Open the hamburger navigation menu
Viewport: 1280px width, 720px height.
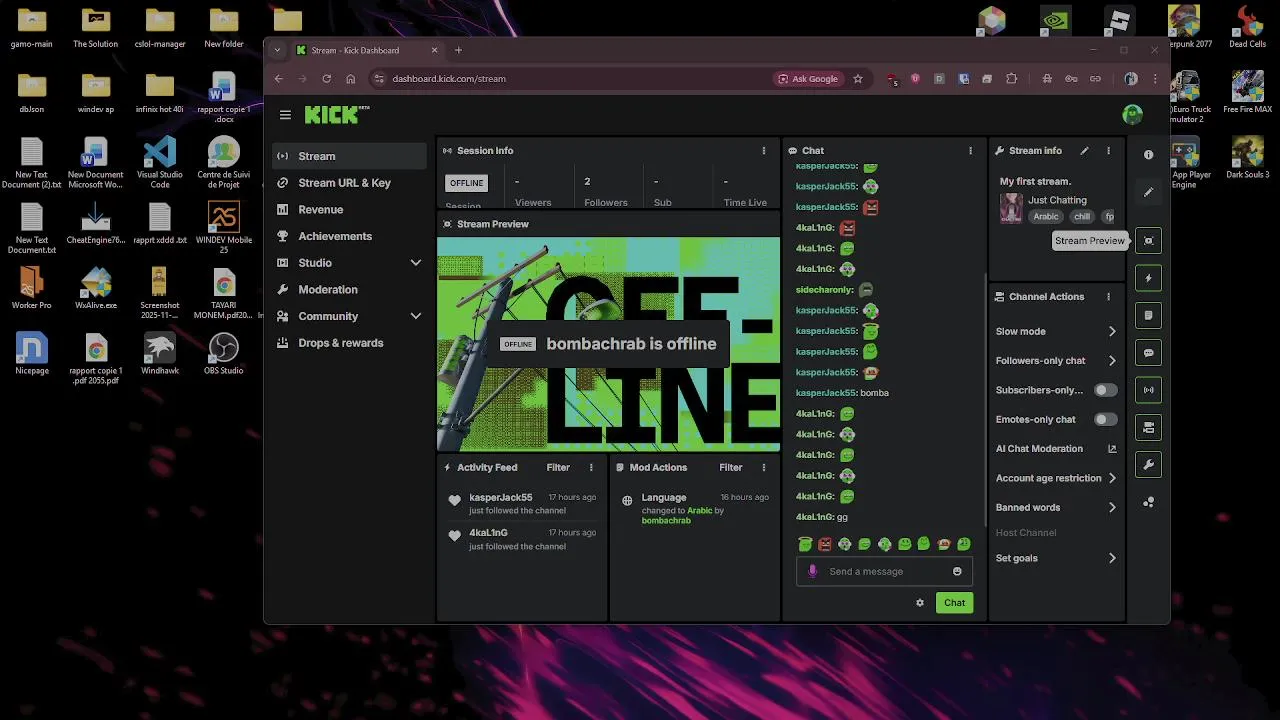pos(285,115)
